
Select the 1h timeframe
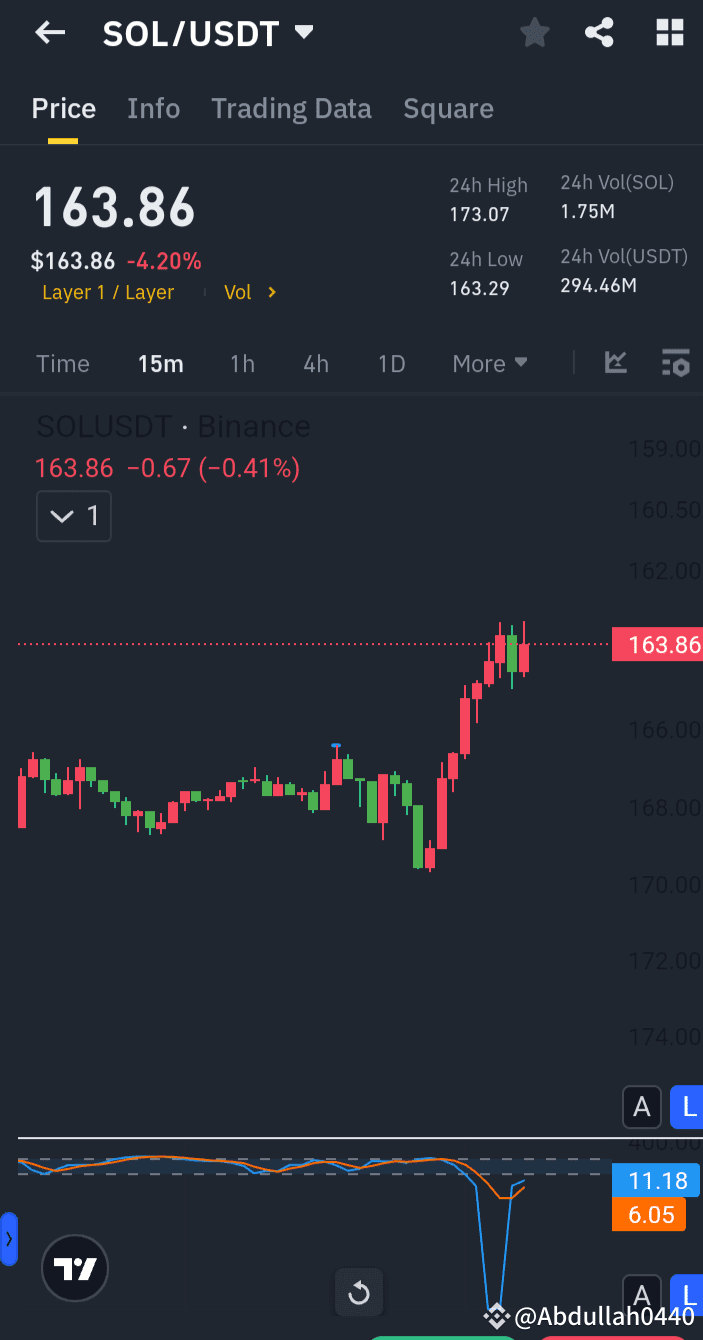point(242,363)
